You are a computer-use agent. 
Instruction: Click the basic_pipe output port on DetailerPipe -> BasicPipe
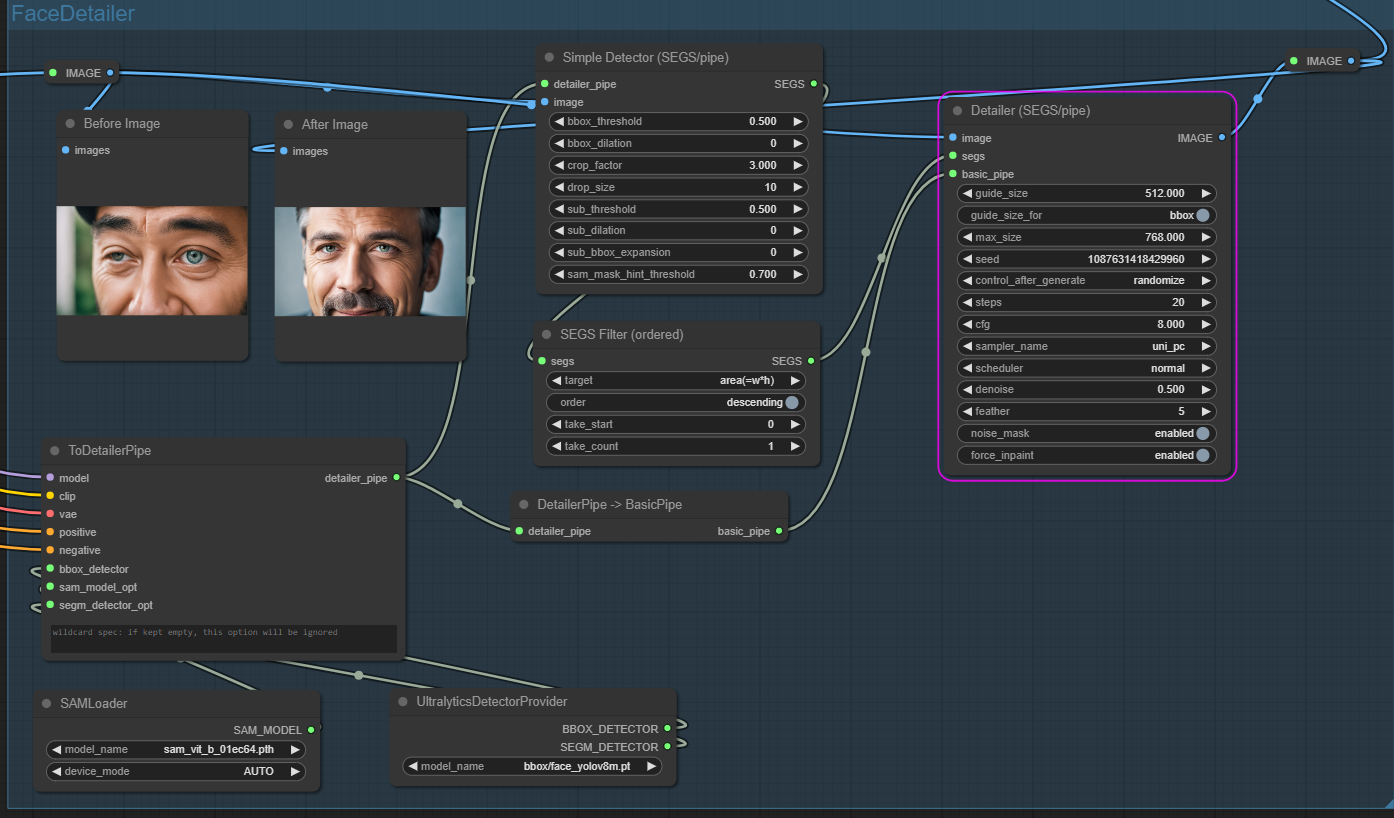(779, 531)
